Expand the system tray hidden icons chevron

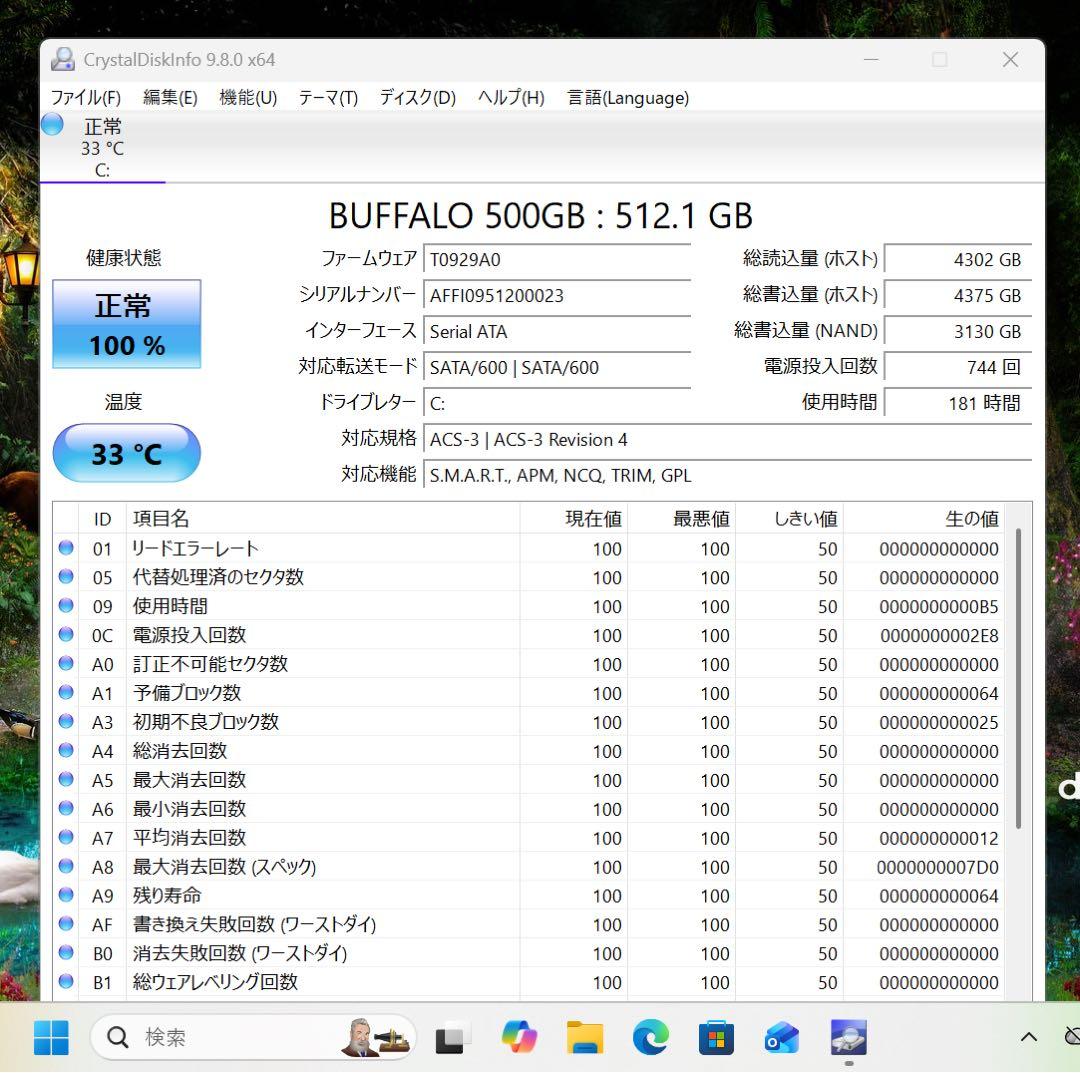point(1029,1037)
